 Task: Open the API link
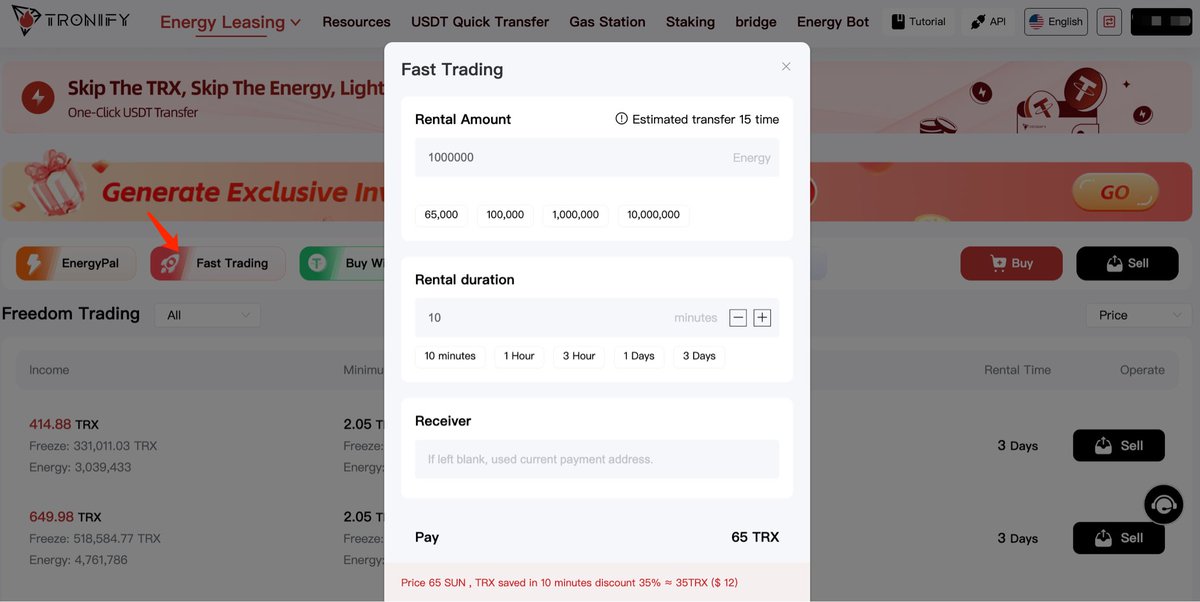click(988, 21)
